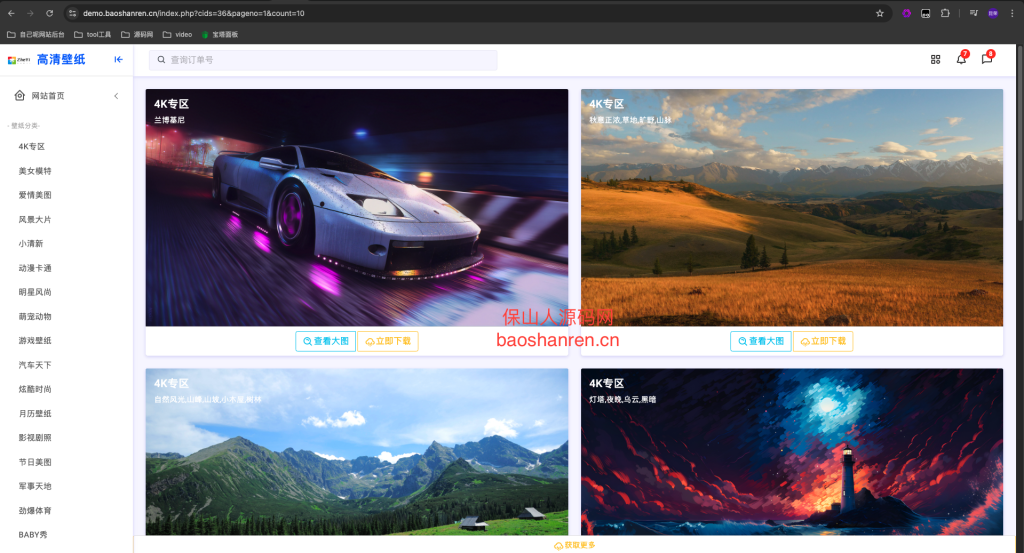Viewport: 1024px width, 553px height.
Task: Open the 萌宠动物 category
Action: click(x=35, y=317)
